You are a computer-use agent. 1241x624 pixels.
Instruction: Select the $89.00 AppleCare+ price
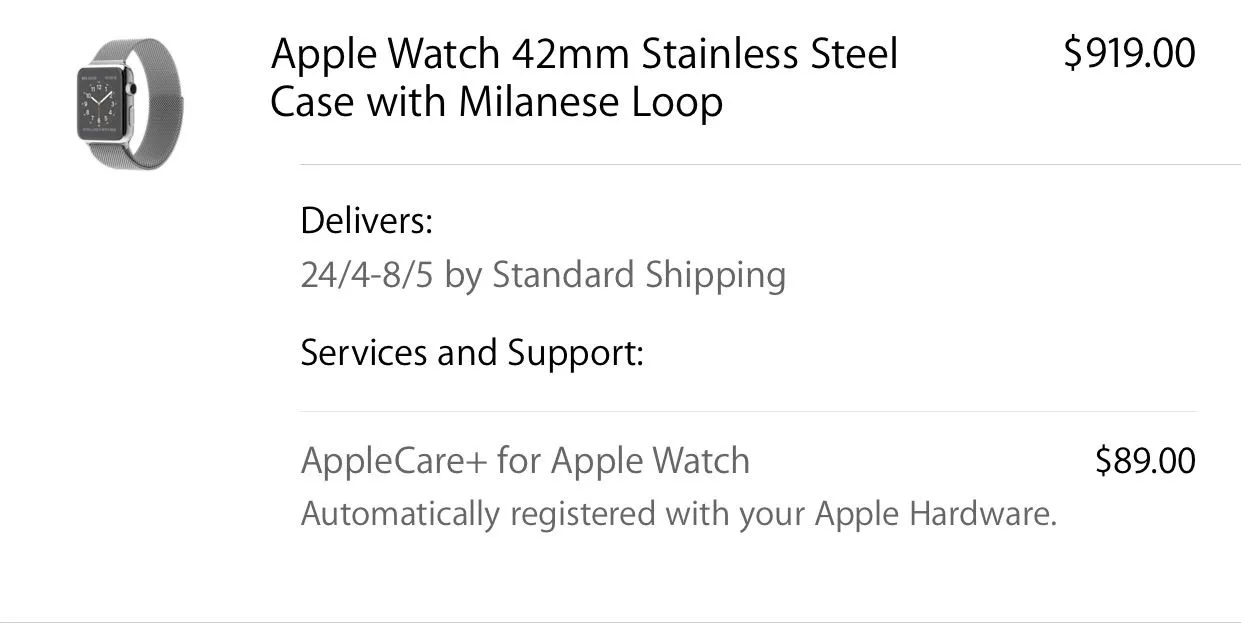point(1145,461)
